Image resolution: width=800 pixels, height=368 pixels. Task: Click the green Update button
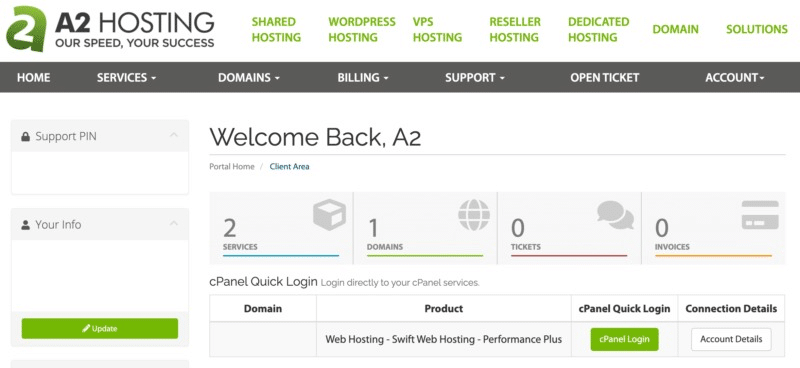[x=100, y=329]
